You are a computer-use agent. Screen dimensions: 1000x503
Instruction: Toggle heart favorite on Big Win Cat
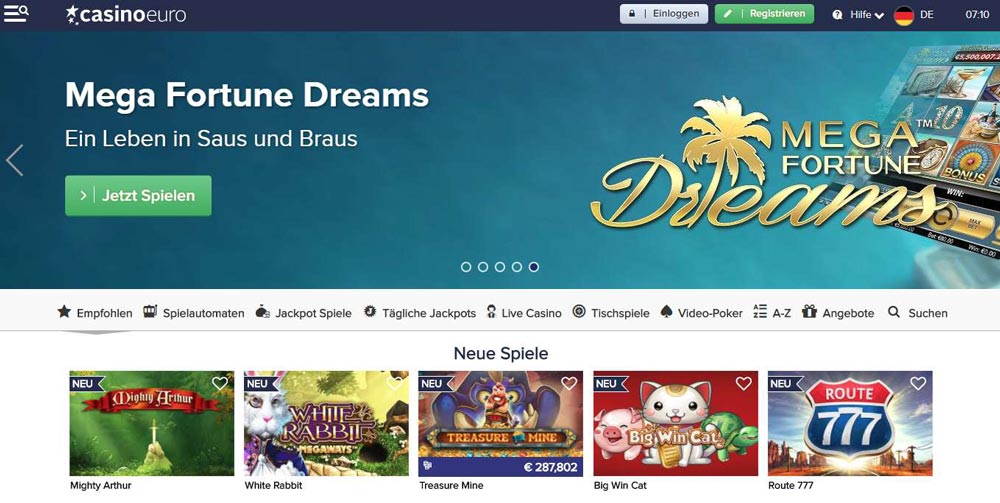(744, 383)
